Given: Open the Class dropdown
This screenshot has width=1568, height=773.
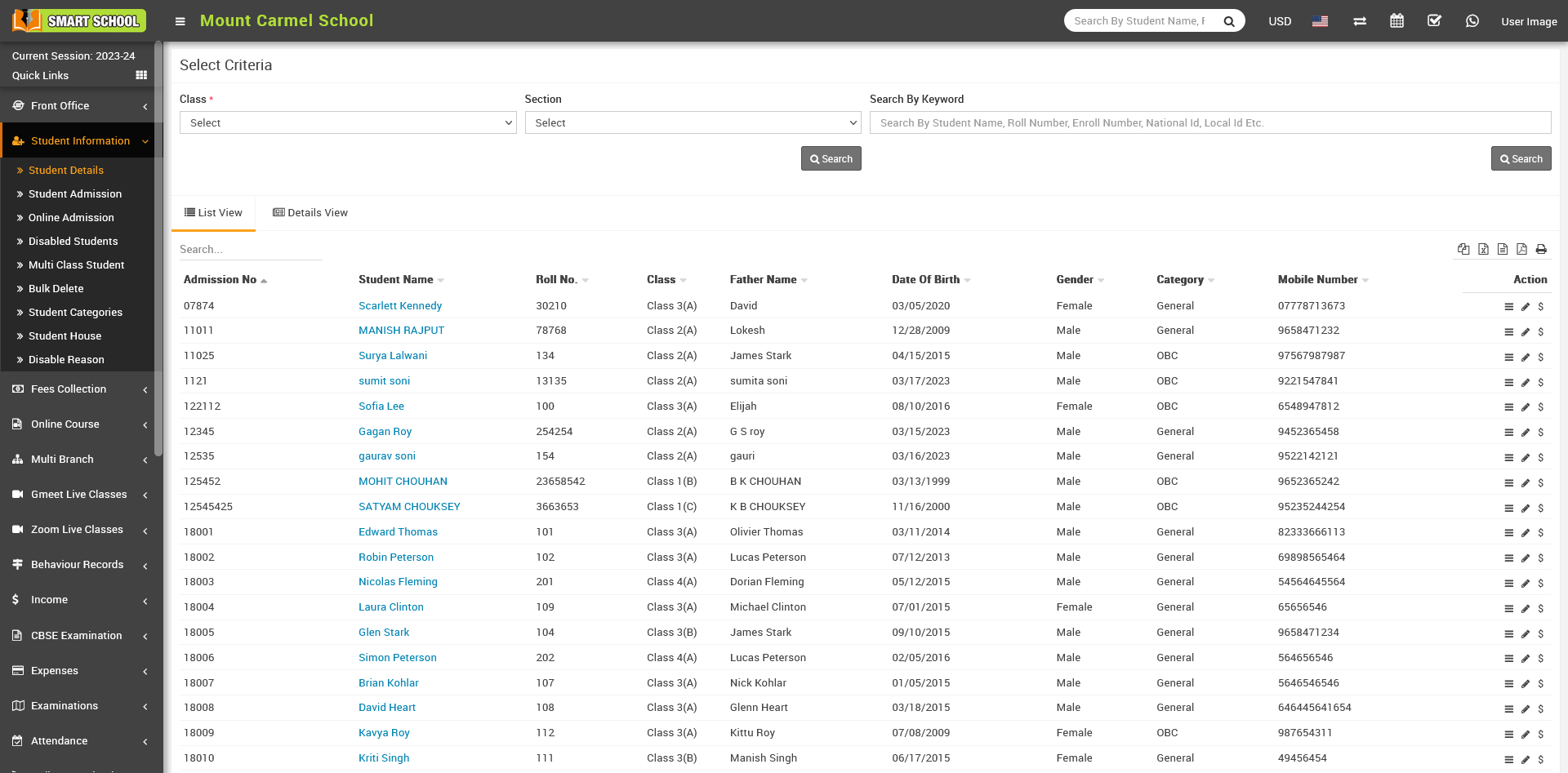Looking at the screenshot, I should click(x=348, y=122).
